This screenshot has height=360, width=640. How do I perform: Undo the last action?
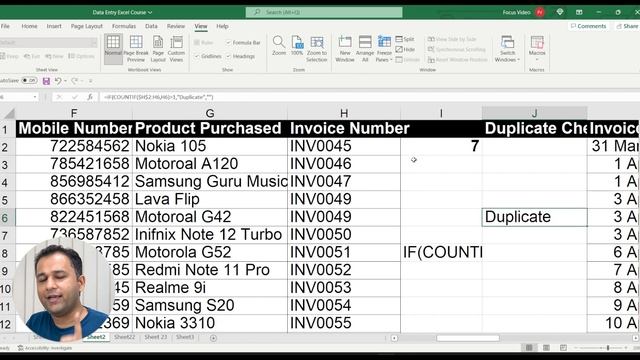(x=58, y=81)
